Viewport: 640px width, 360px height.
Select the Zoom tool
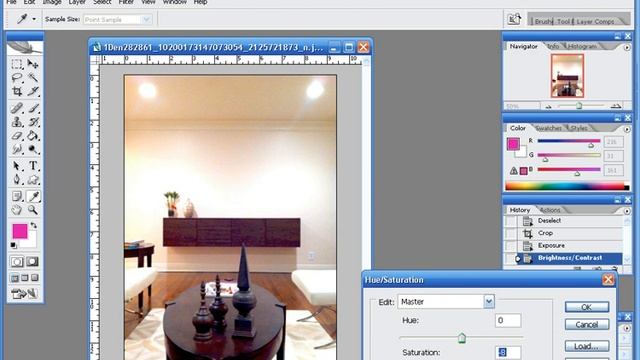(33, 210)
